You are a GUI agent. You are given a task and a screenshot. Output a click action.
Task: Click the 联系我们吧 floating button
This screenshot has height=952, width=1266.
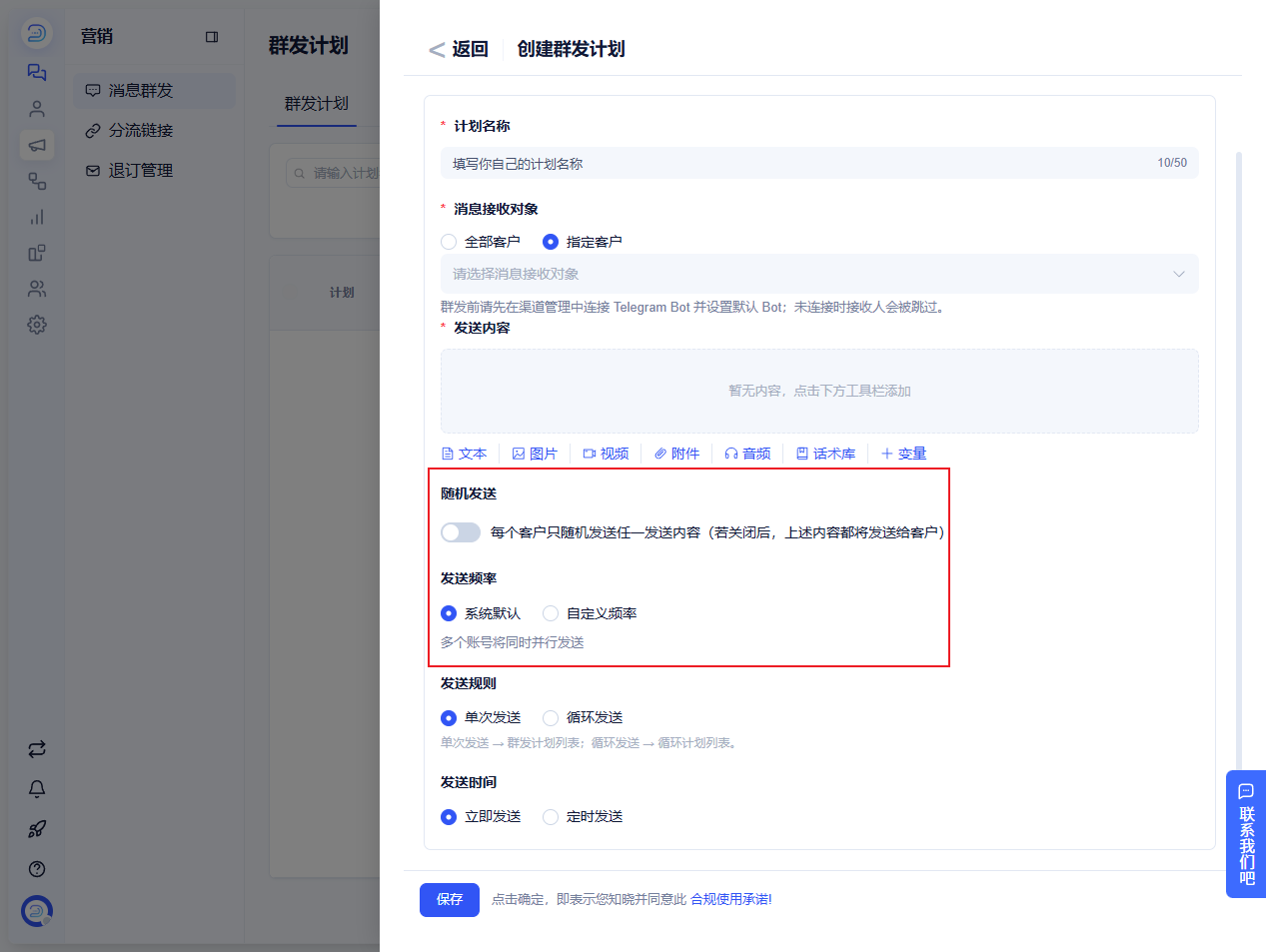(x=1246, y=834)
